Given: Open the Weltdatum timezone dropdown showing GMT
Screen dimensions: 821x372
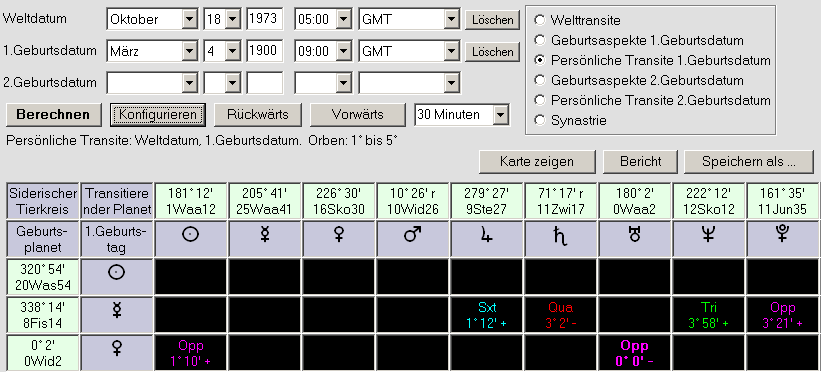Looking at the screenshot, I should 451,20.
